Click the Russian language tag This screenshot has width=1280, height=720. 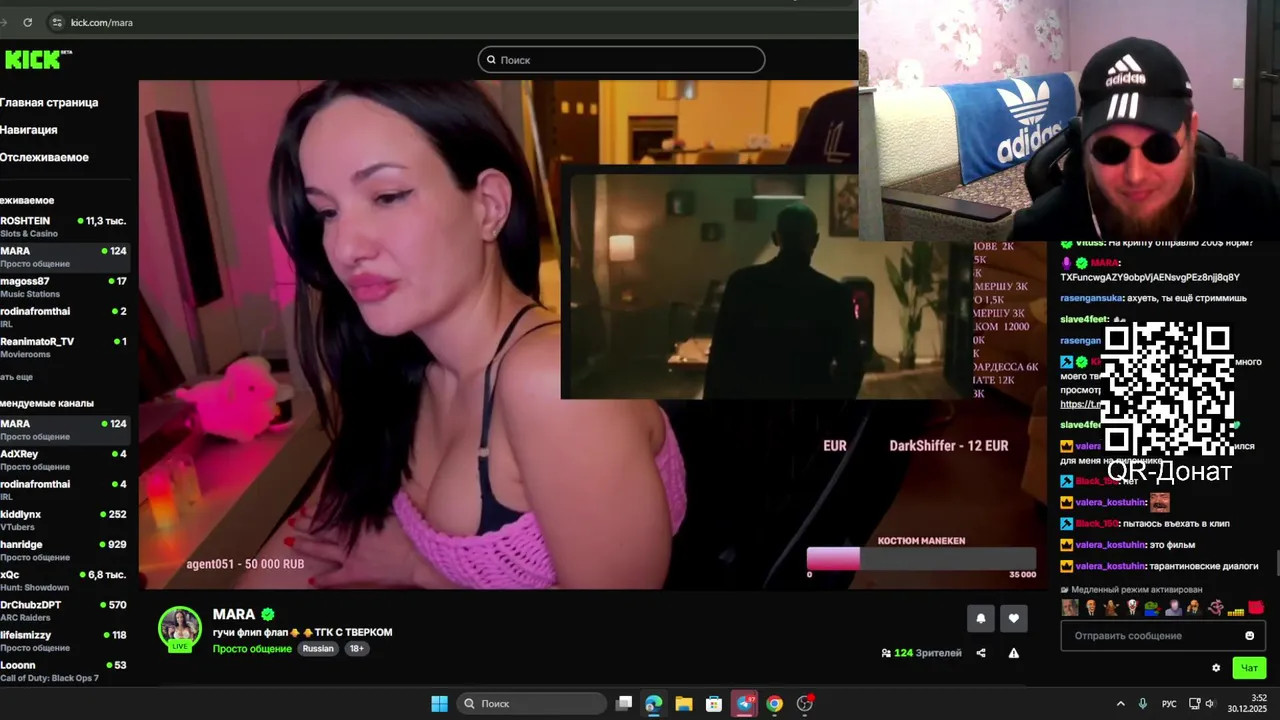[318, 649]
